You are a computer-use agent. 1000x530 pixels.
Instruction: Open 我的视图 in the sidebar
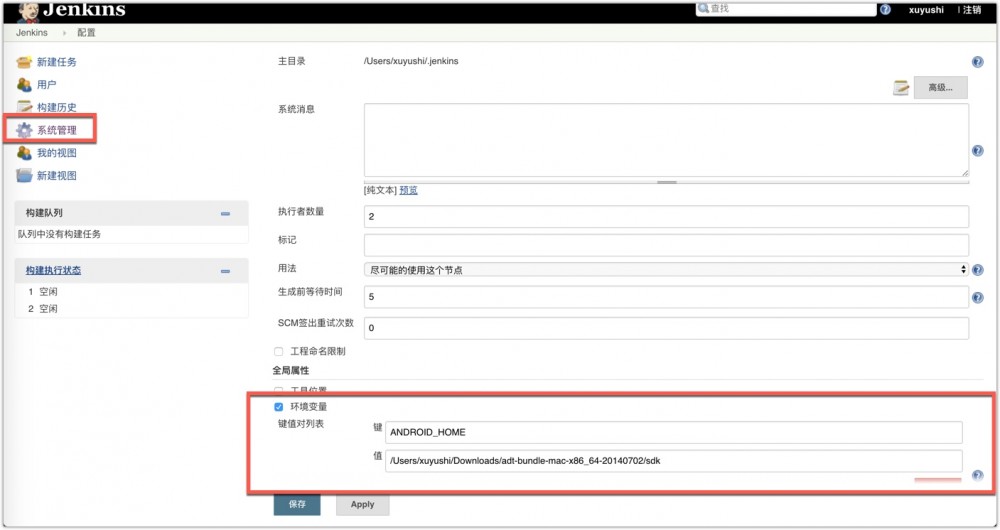coord(57,153)
